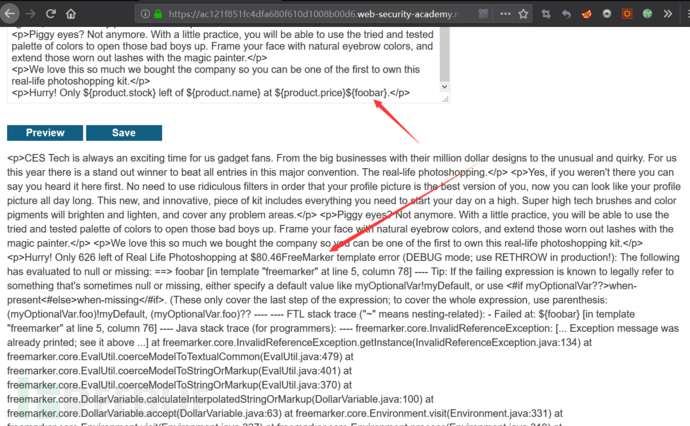Click the ${foobar} text in the template
Viewport: 690px width, 426px height.
pyautogui.click(x=367, y=93)
